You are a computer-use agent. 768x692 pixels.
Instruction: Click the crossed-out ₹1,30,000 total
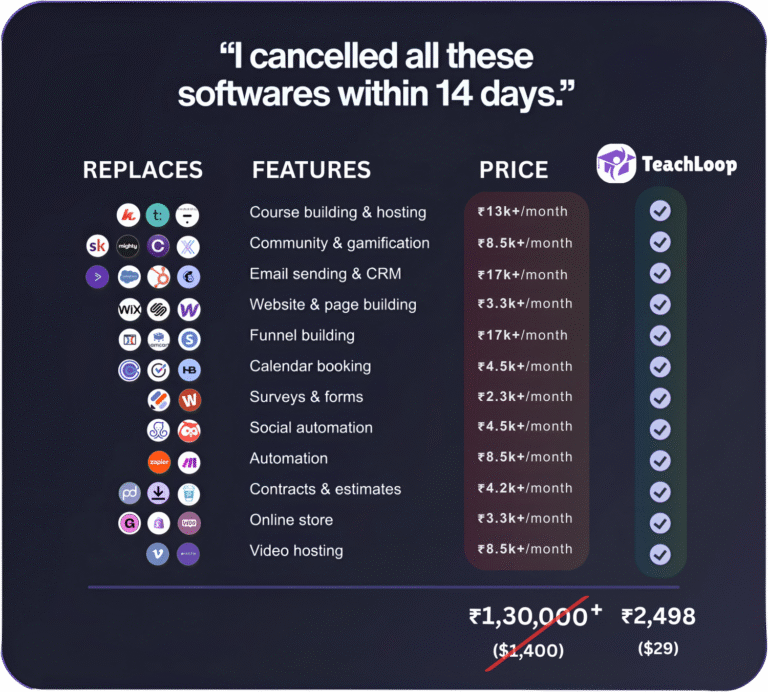pyautogui.click(x=528, y=617)
